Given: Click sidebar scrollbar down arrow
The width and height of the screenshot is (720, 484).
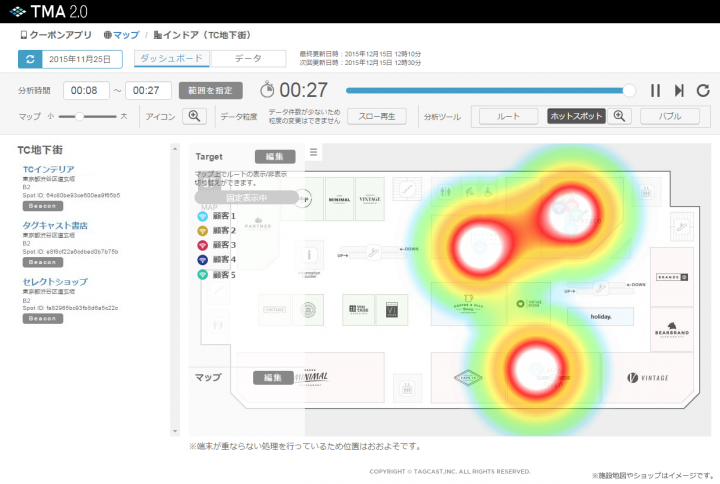Looking at the screenshot, I should (175, 431).
